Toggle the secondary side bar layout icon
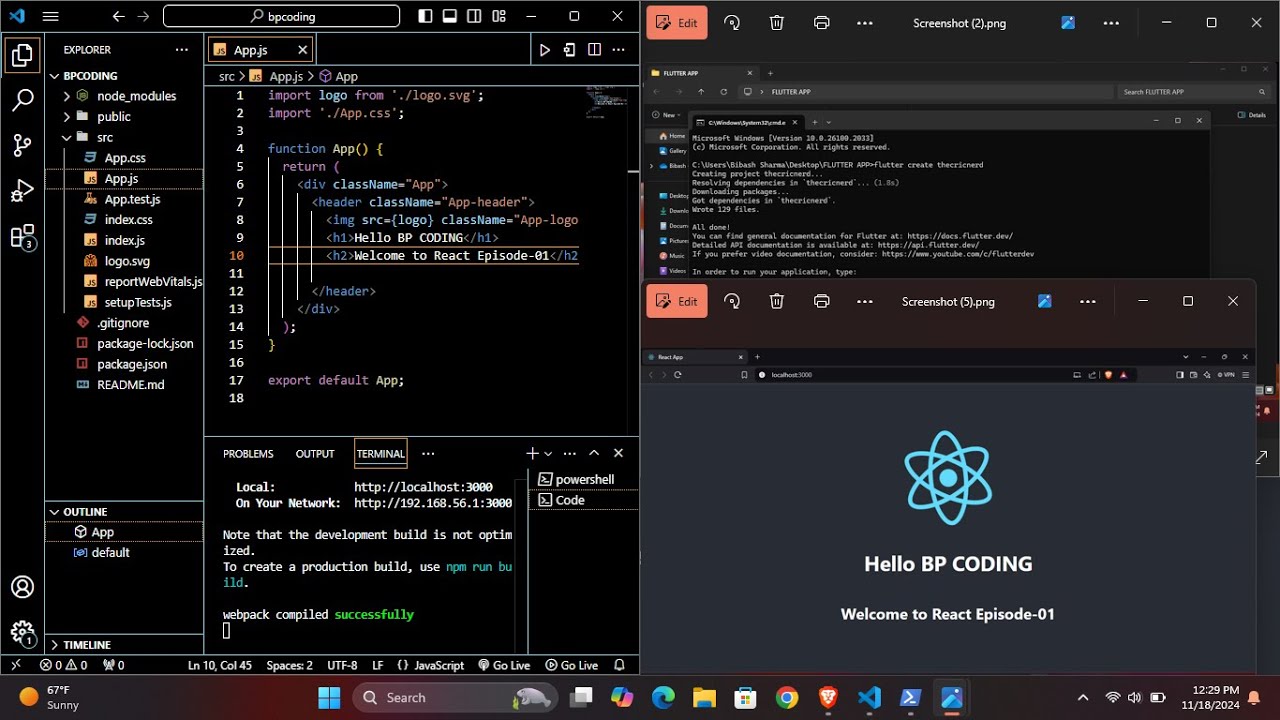 click(474, 16)
